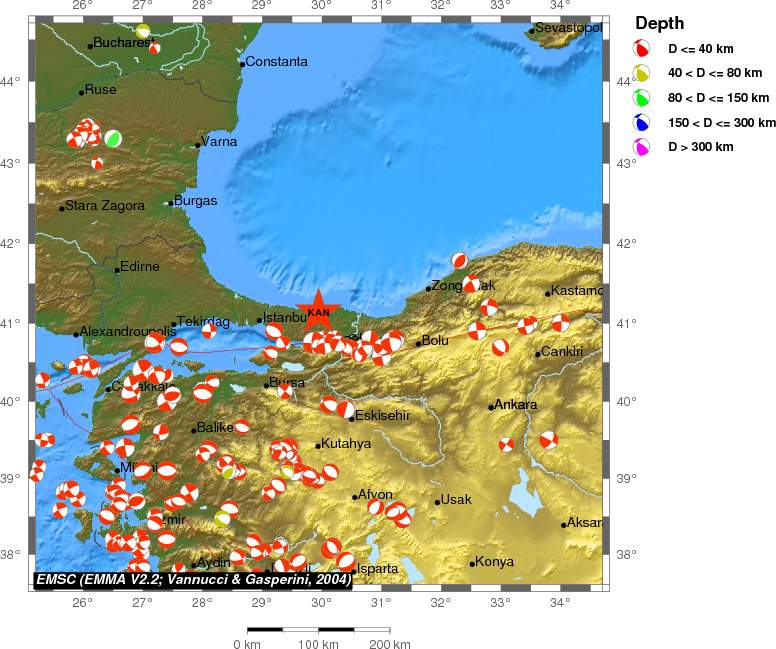Select the Konya city label
The image size is (776, 649).
tap(497, 562)
